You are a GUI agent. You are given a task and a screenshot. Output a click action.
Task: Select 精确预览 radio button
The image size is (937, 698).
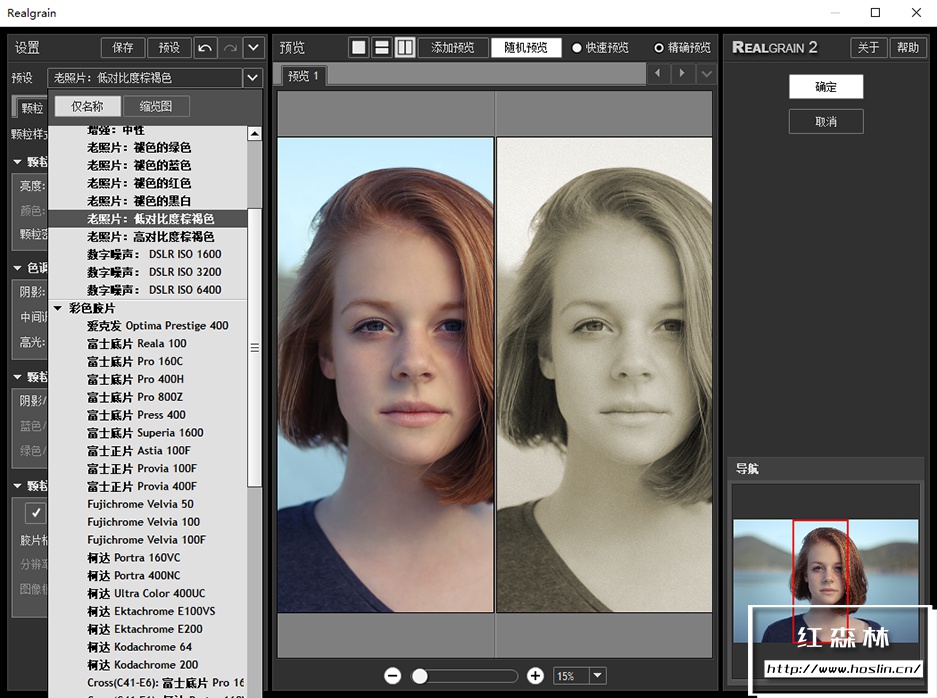659,48
